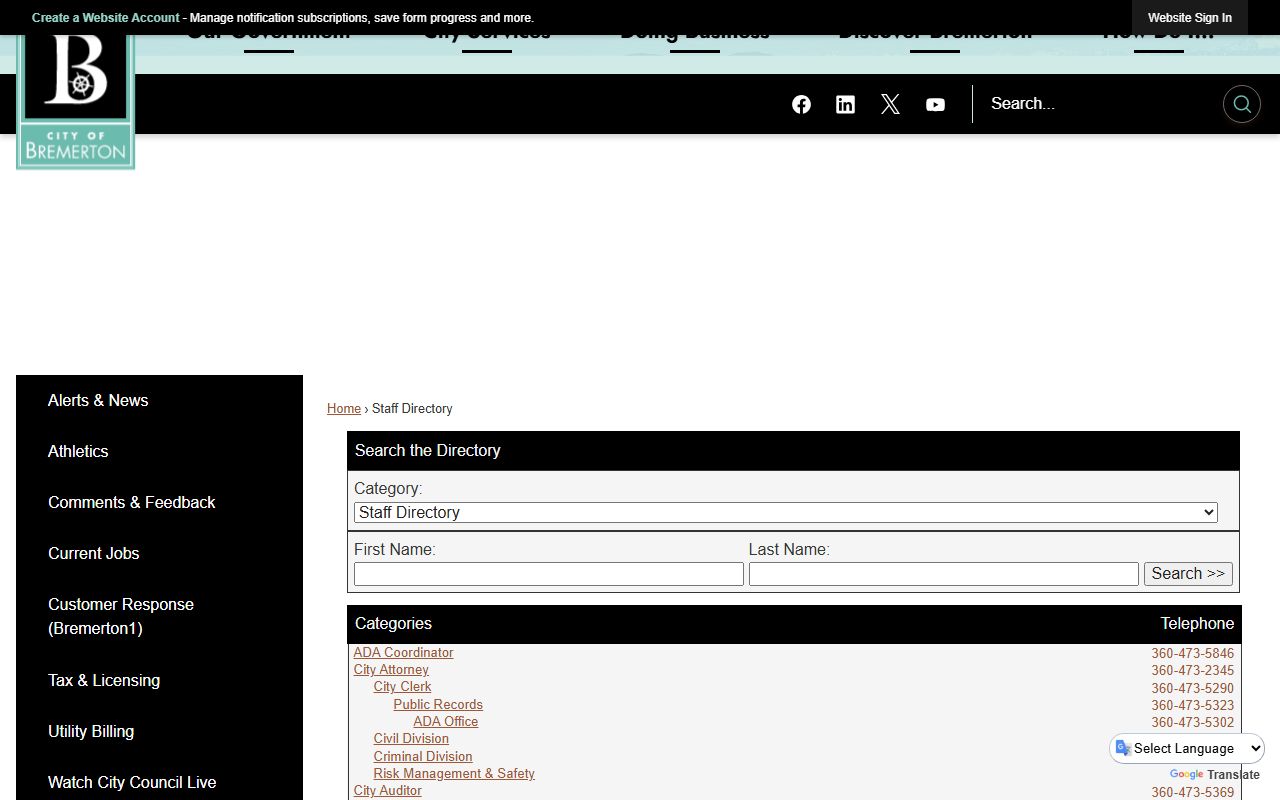Click phone number 360-473-5290

click(x=1192, y=689)
